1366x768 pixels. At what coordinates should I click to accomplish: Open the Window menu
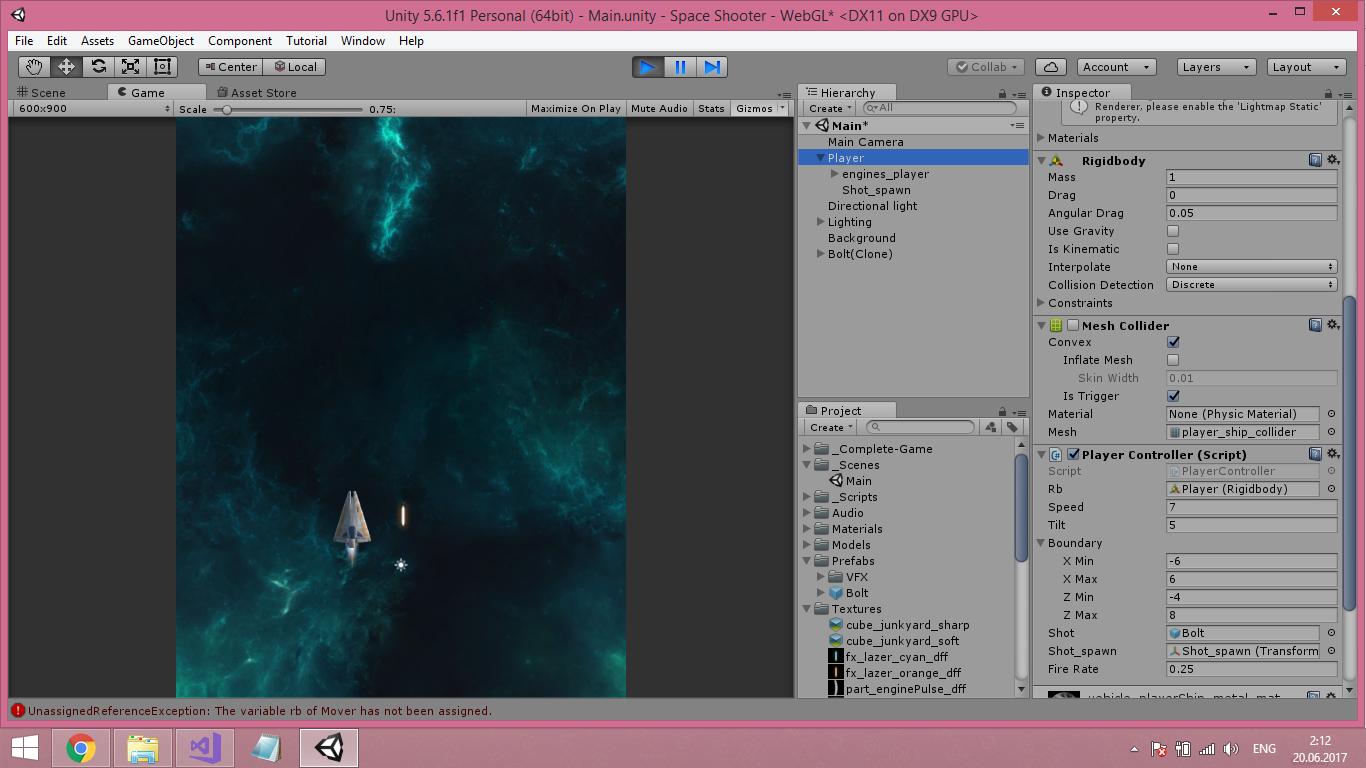point(363,41)
